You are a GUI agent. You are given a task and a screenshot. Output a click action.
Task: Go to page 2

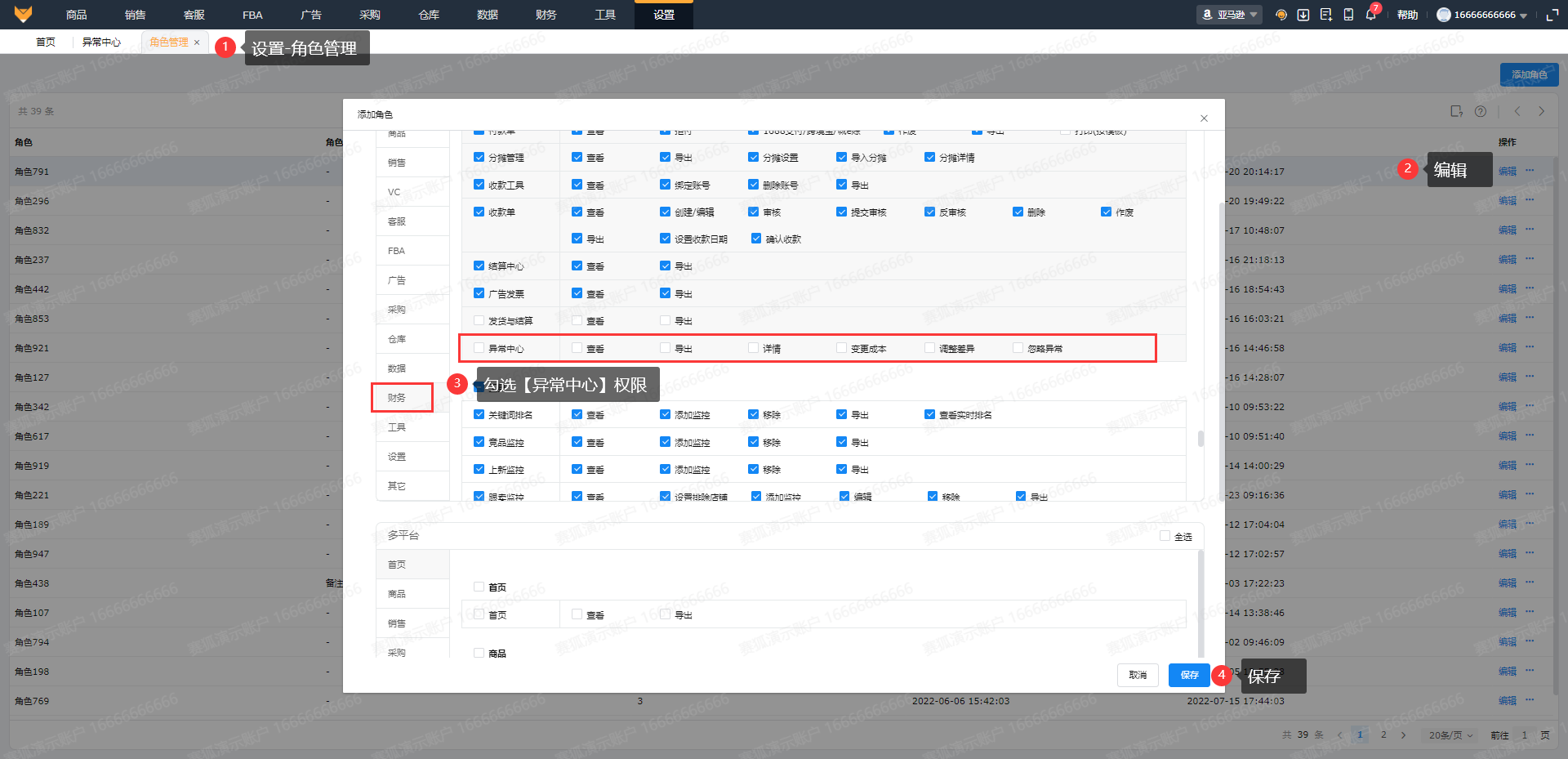1383,735
